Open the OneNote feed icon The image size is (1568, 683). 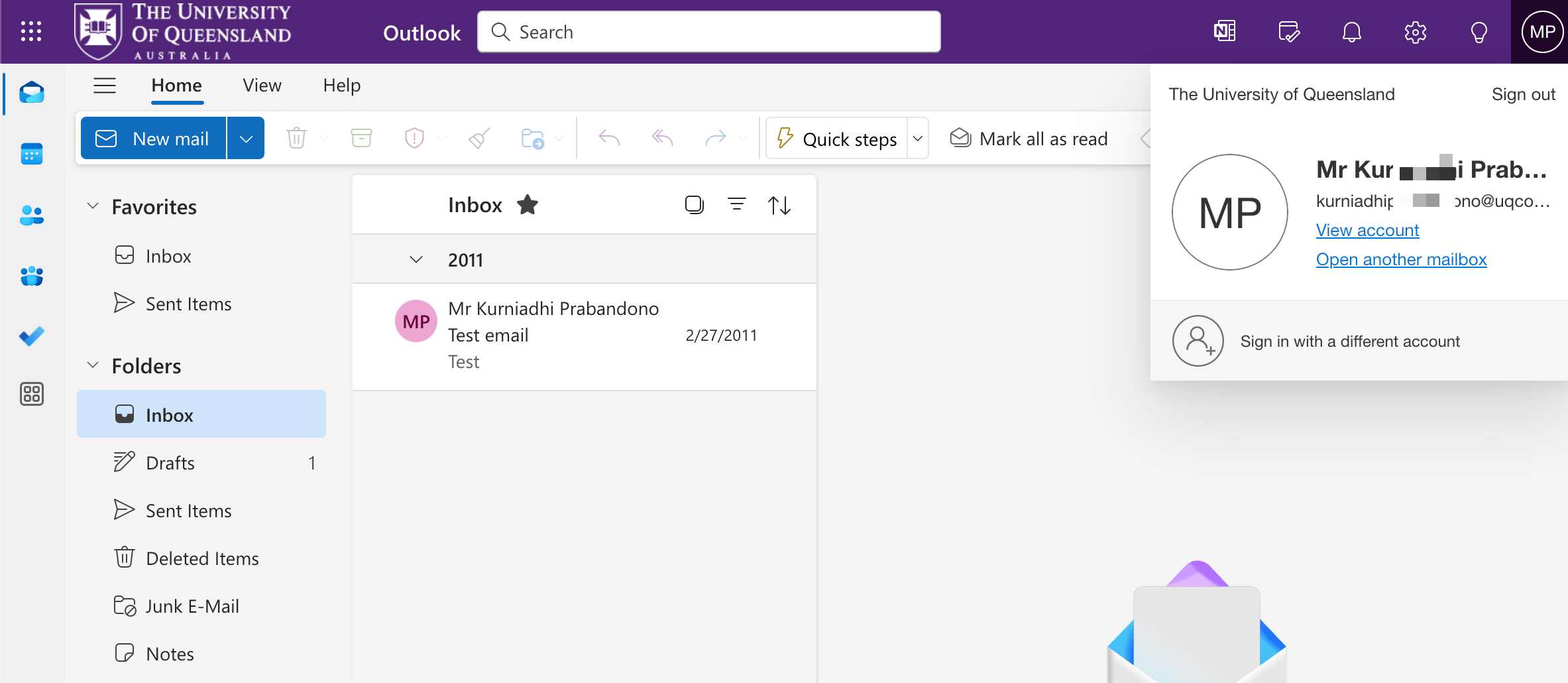(1224, 31)
